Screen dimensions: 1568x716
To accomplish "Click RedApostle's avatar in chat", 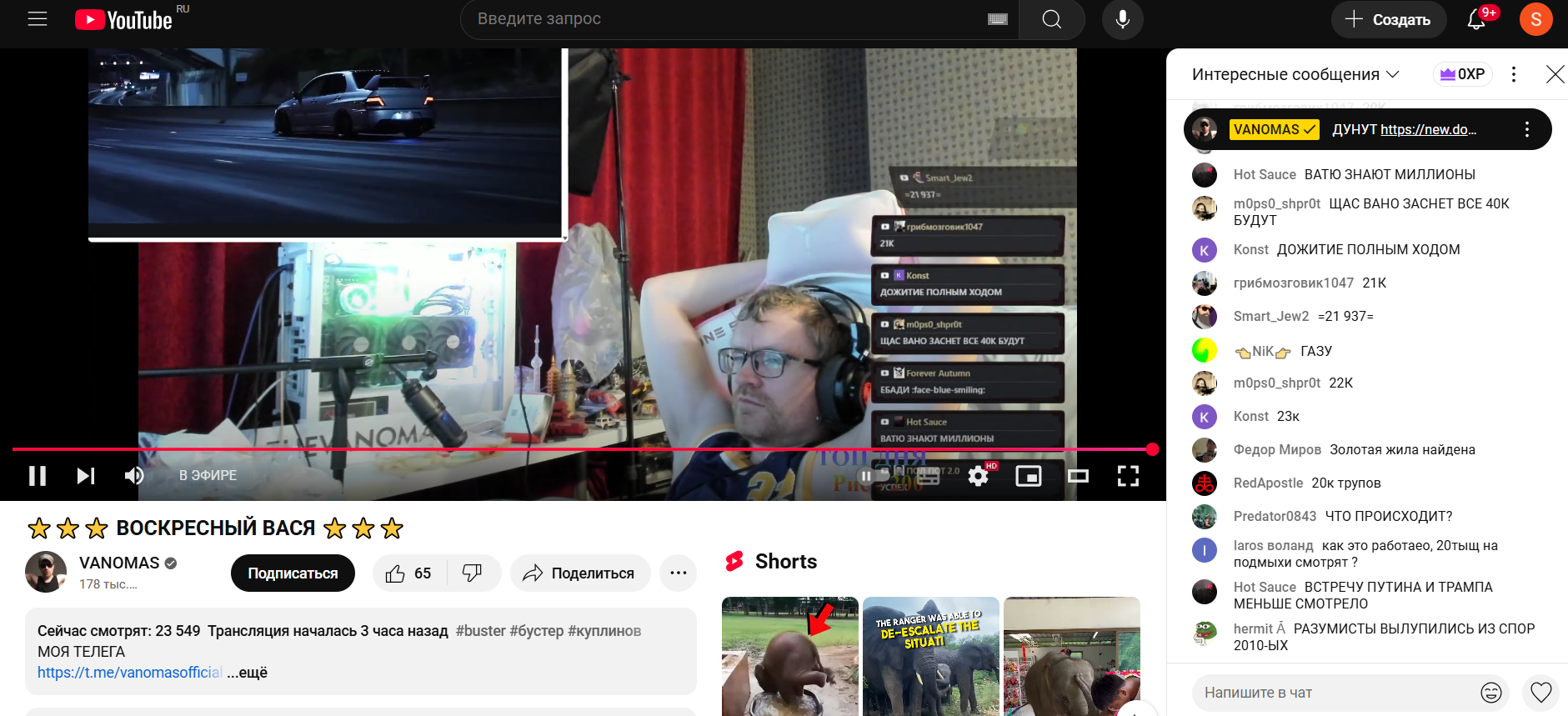I will coord(1205,483).
